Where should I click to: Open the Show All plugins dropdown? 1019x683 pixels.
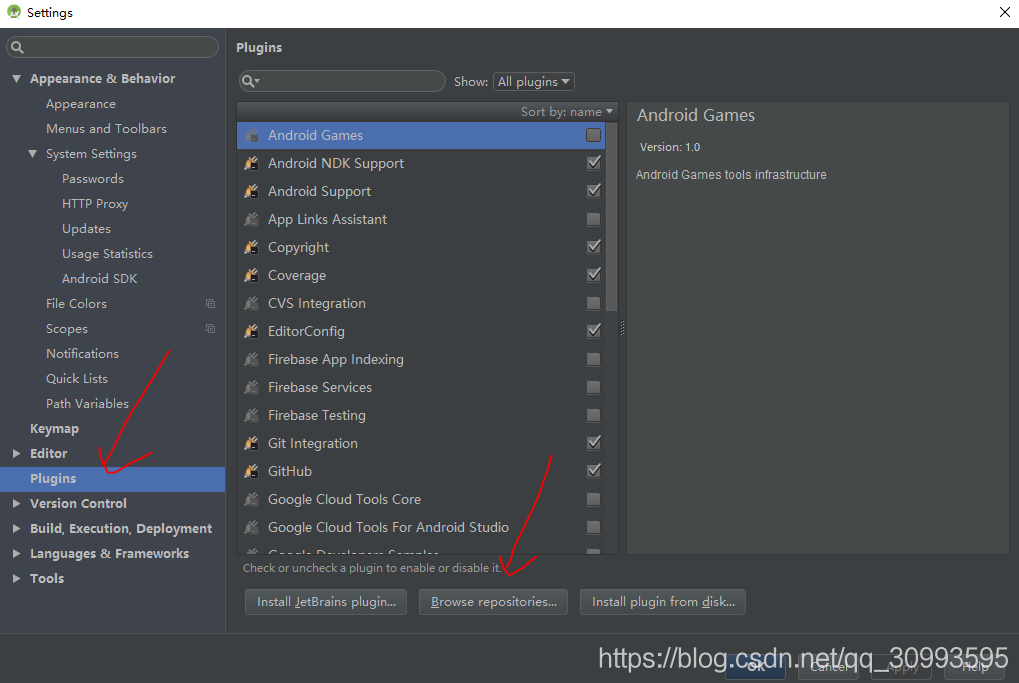534,81
